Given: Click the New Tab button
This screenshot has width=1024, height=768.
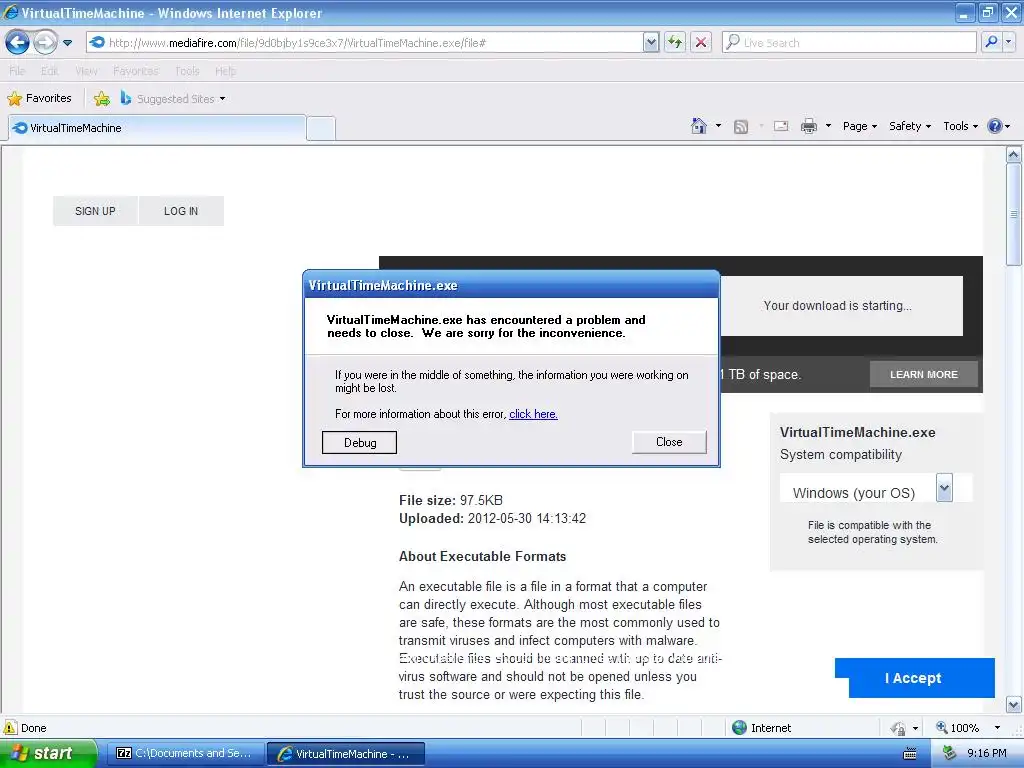Looking at the screenshot, I should coord(321,129).
